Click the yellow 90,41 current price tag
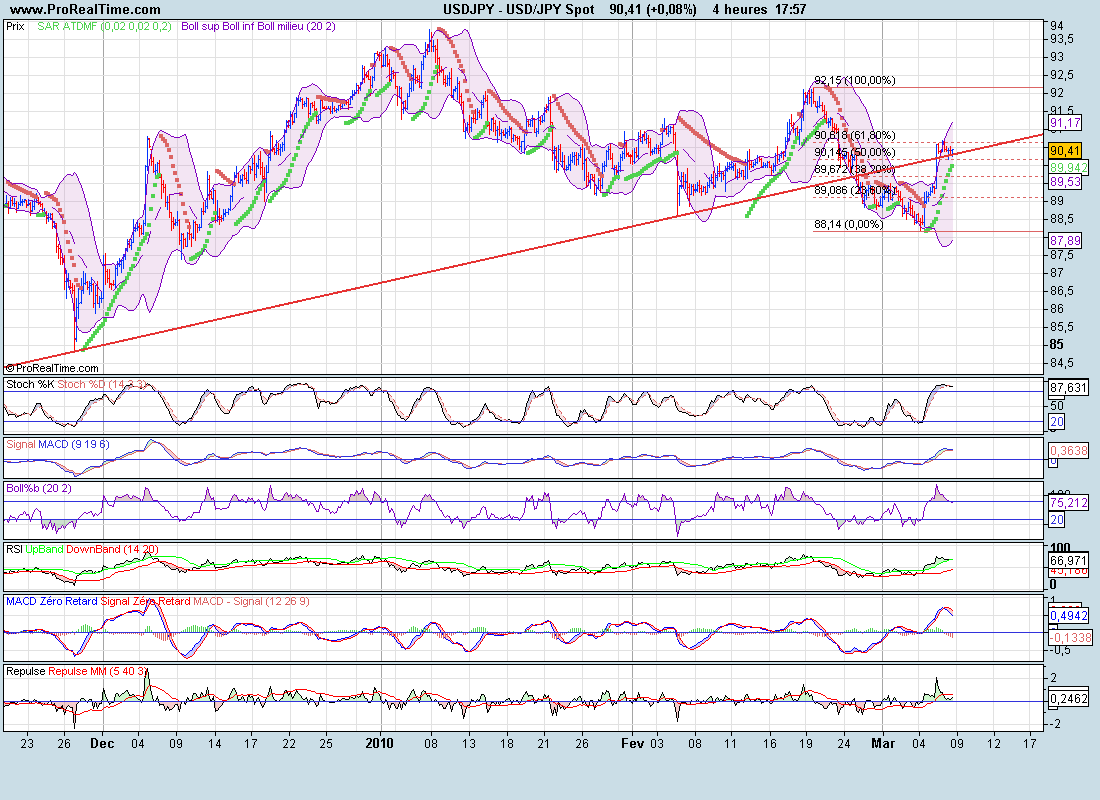 coord(1065,150)
